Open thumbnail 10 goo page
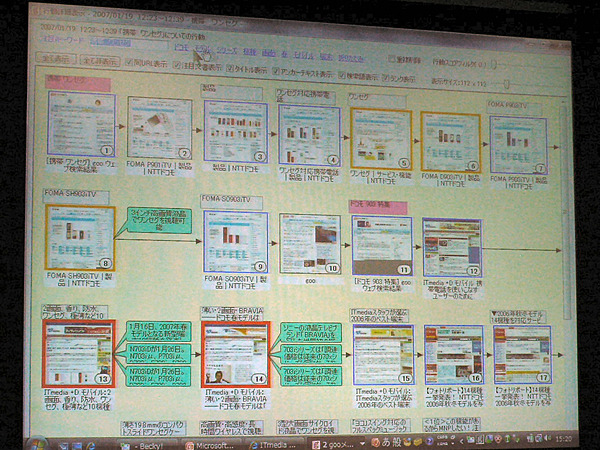This screenshot has width=600, height=450. [x=310, y=244]
